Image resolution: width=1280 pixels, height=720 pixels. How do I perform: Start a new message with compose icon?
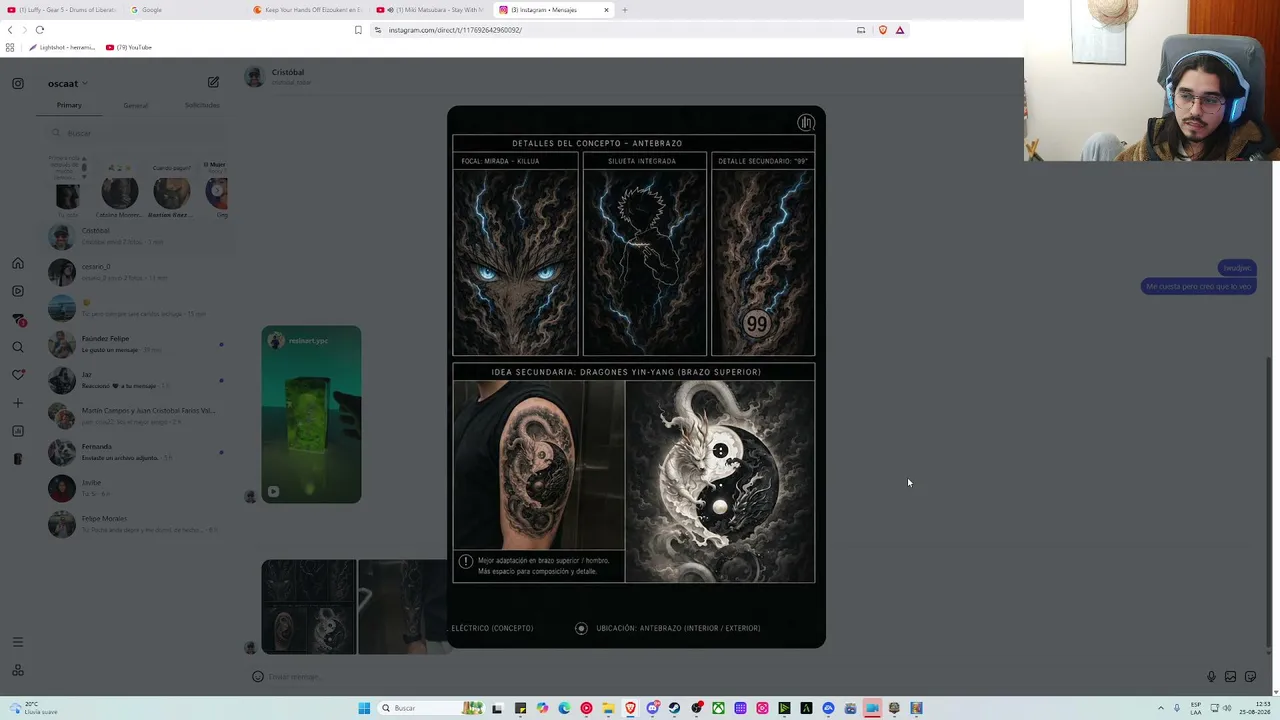pyautogui.click(x=213, y=83)
